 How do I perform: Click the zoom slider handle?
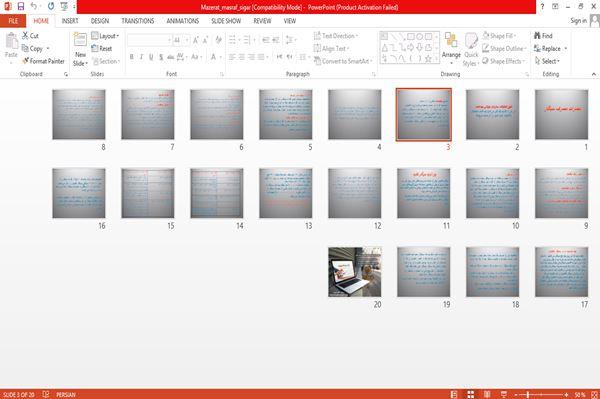[x=528, y=394]
